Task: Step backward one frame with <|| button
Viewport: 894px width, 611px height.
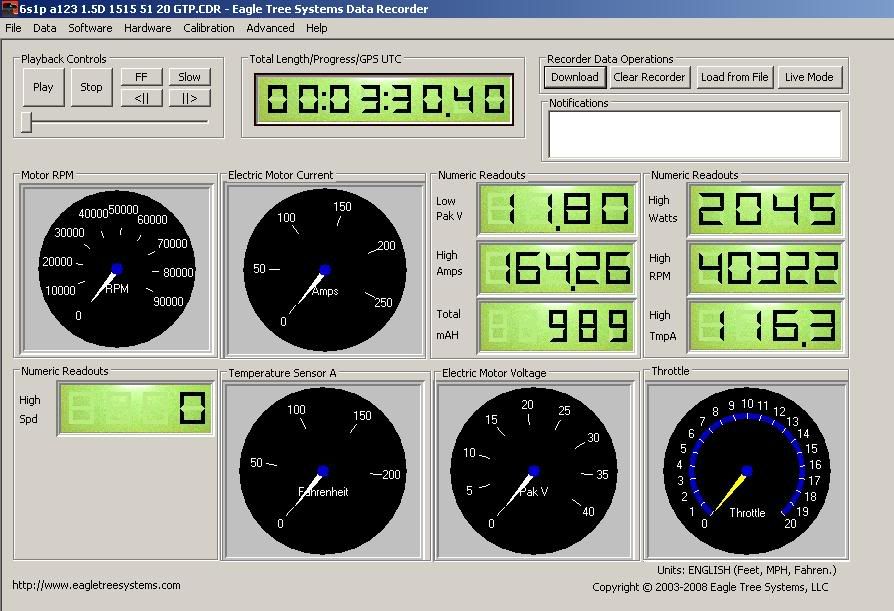Action: [x=141, y=98]
